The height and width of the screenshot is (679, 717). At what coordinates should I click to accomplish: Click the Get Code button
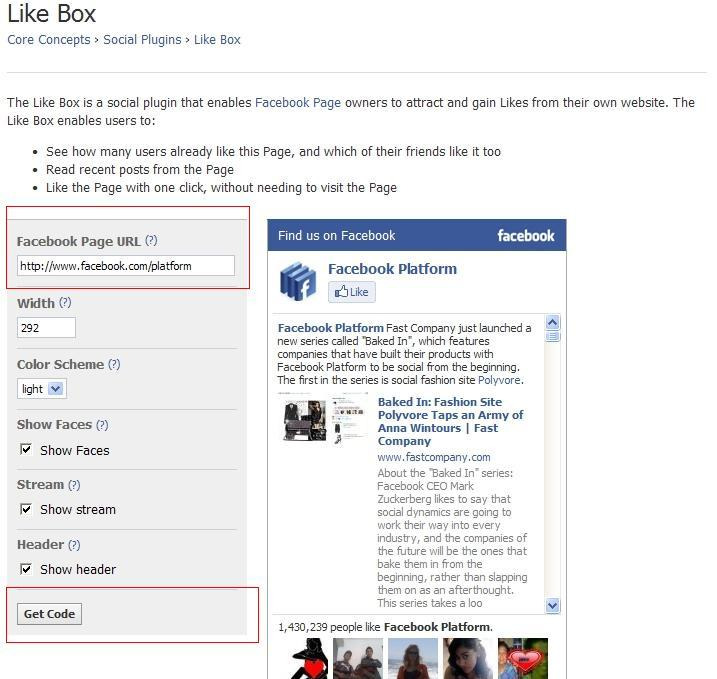[49, 614]
